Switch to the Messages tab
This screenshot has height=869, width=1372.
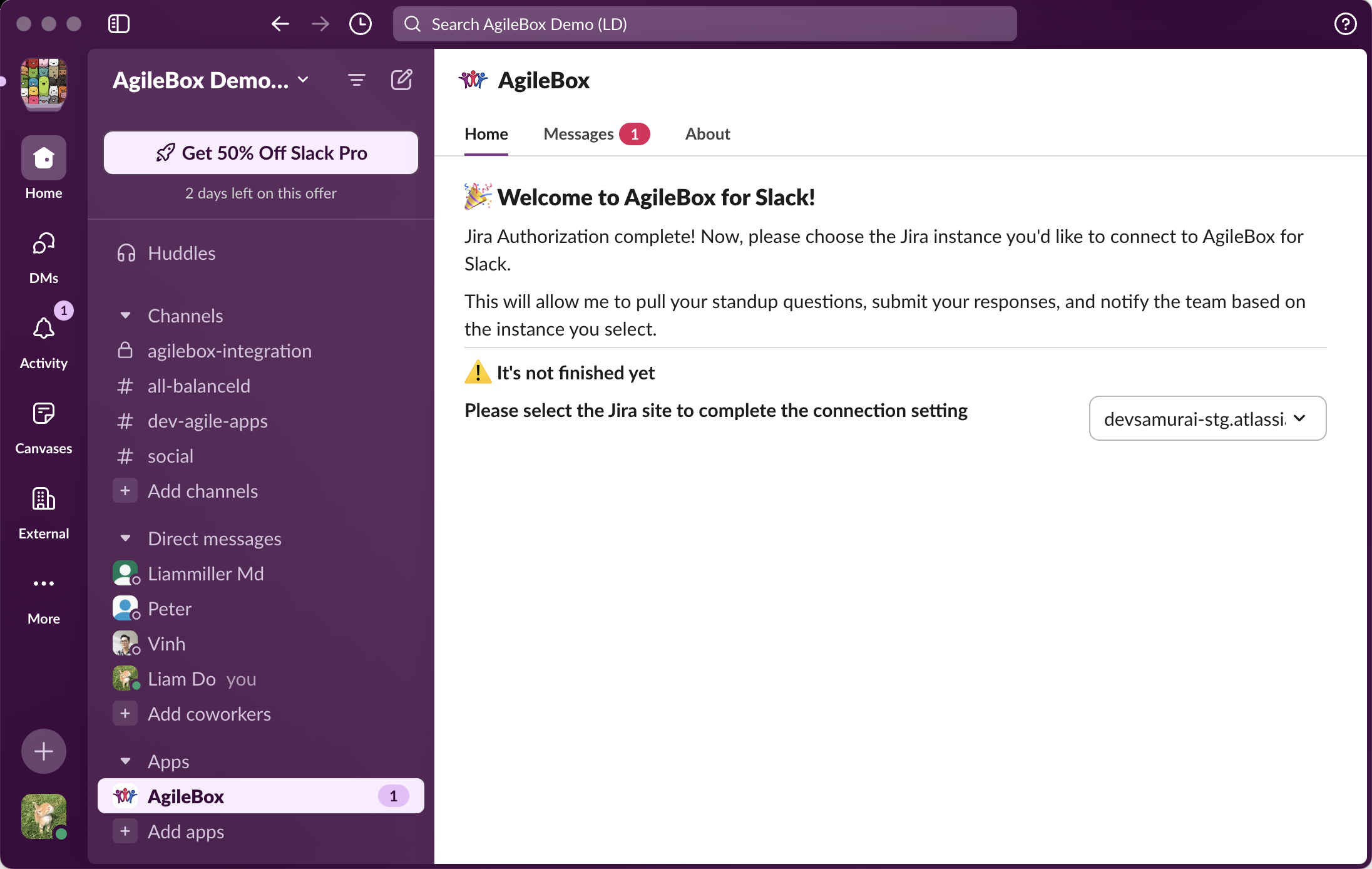[578, 134]
